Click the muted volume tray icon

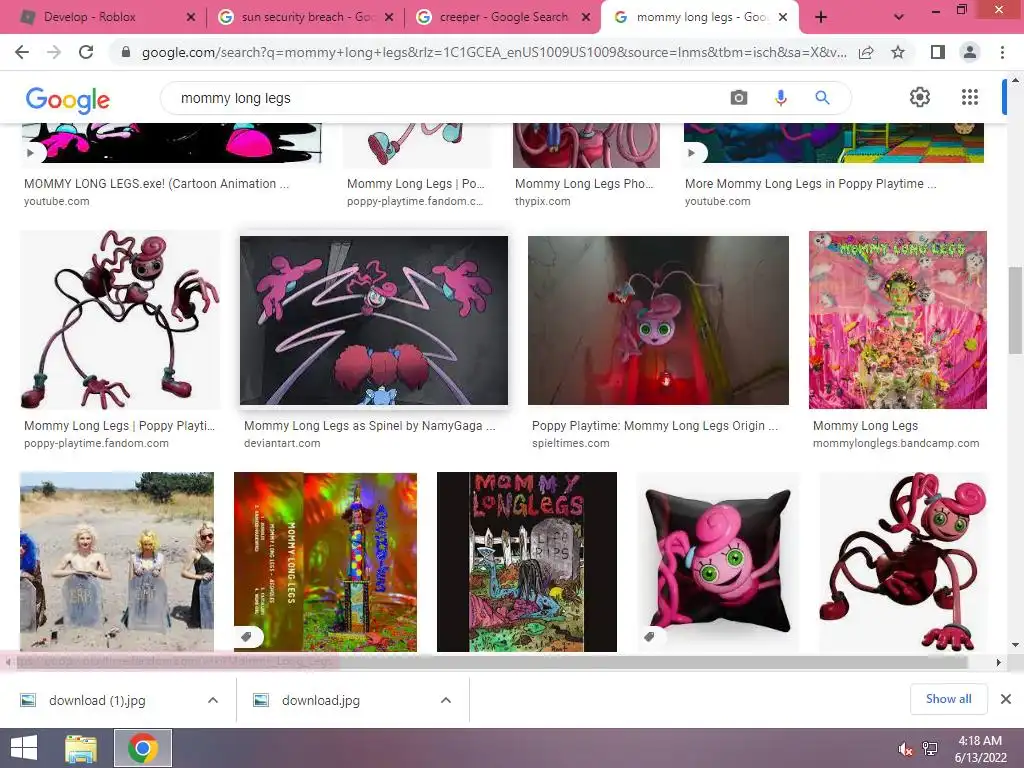905,749
